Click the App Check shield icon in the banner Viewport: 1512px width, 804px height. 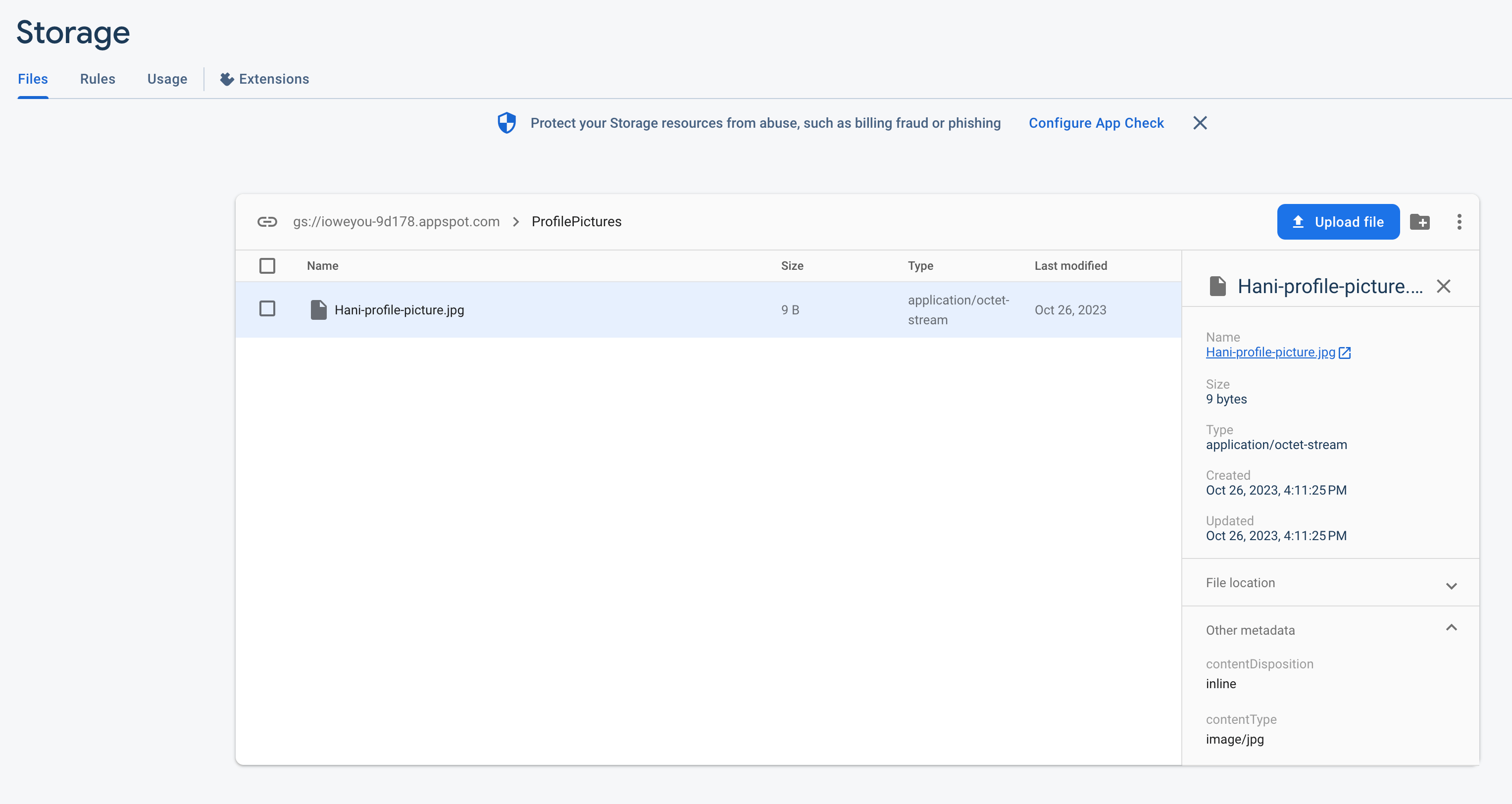506,123
